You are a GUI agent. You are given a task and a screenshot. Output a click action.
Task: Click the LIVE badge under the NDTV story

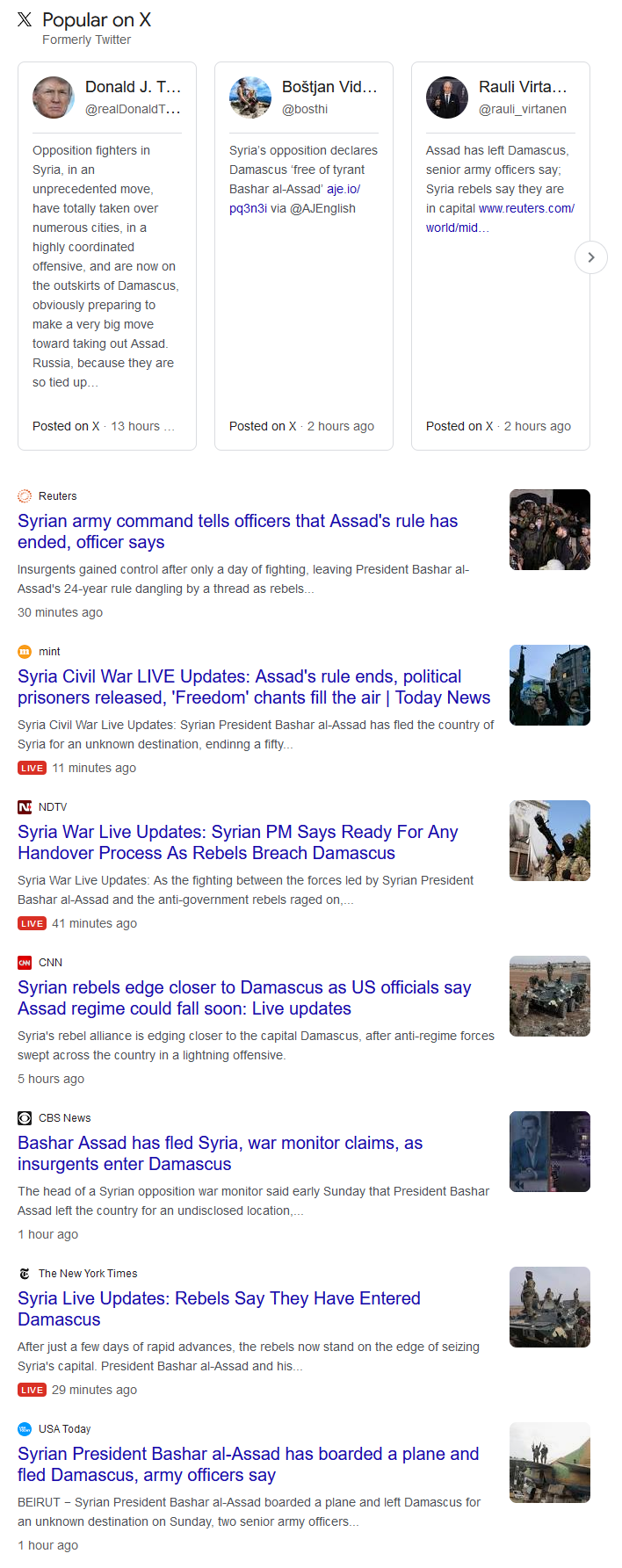(32, 923)
